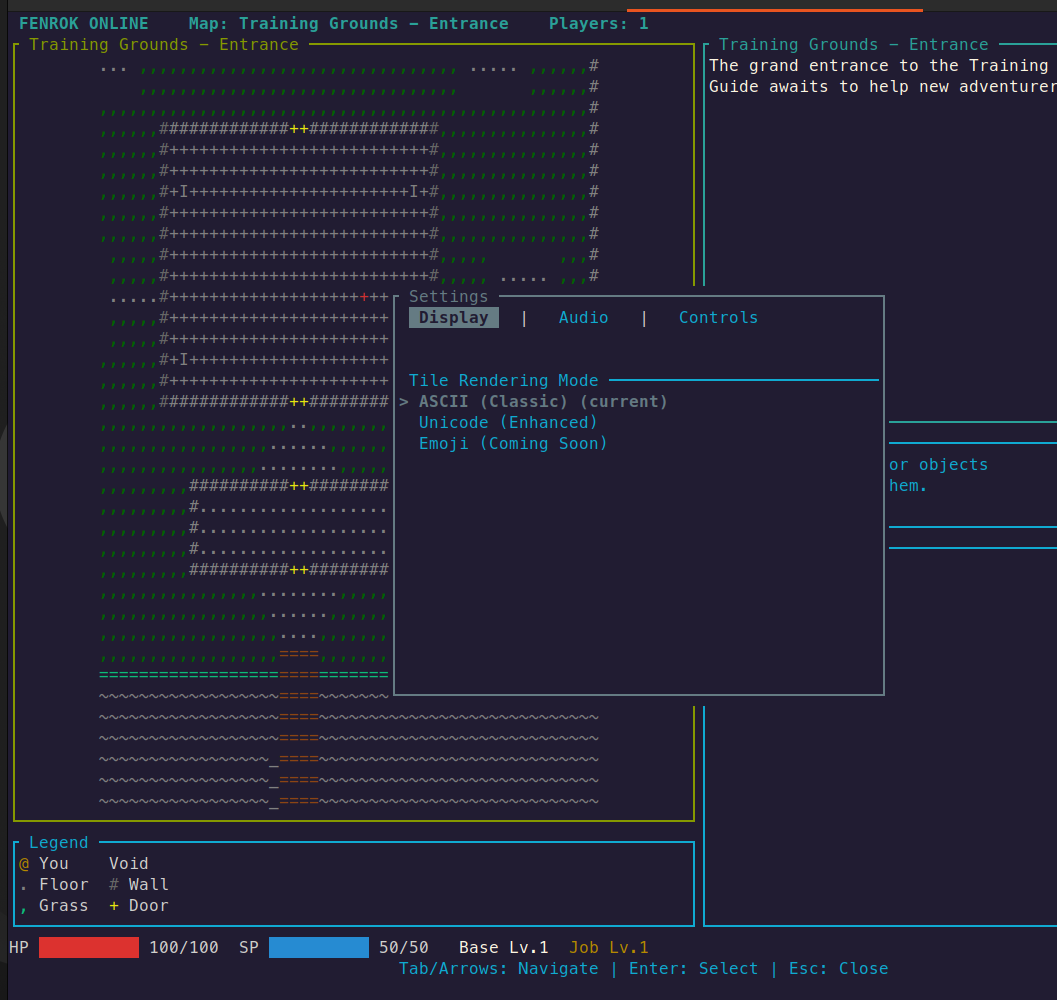This screenshot has width=1057, height=1000.
Task: Click the Enter: Select hint
Action: click(x=693, y=969)
